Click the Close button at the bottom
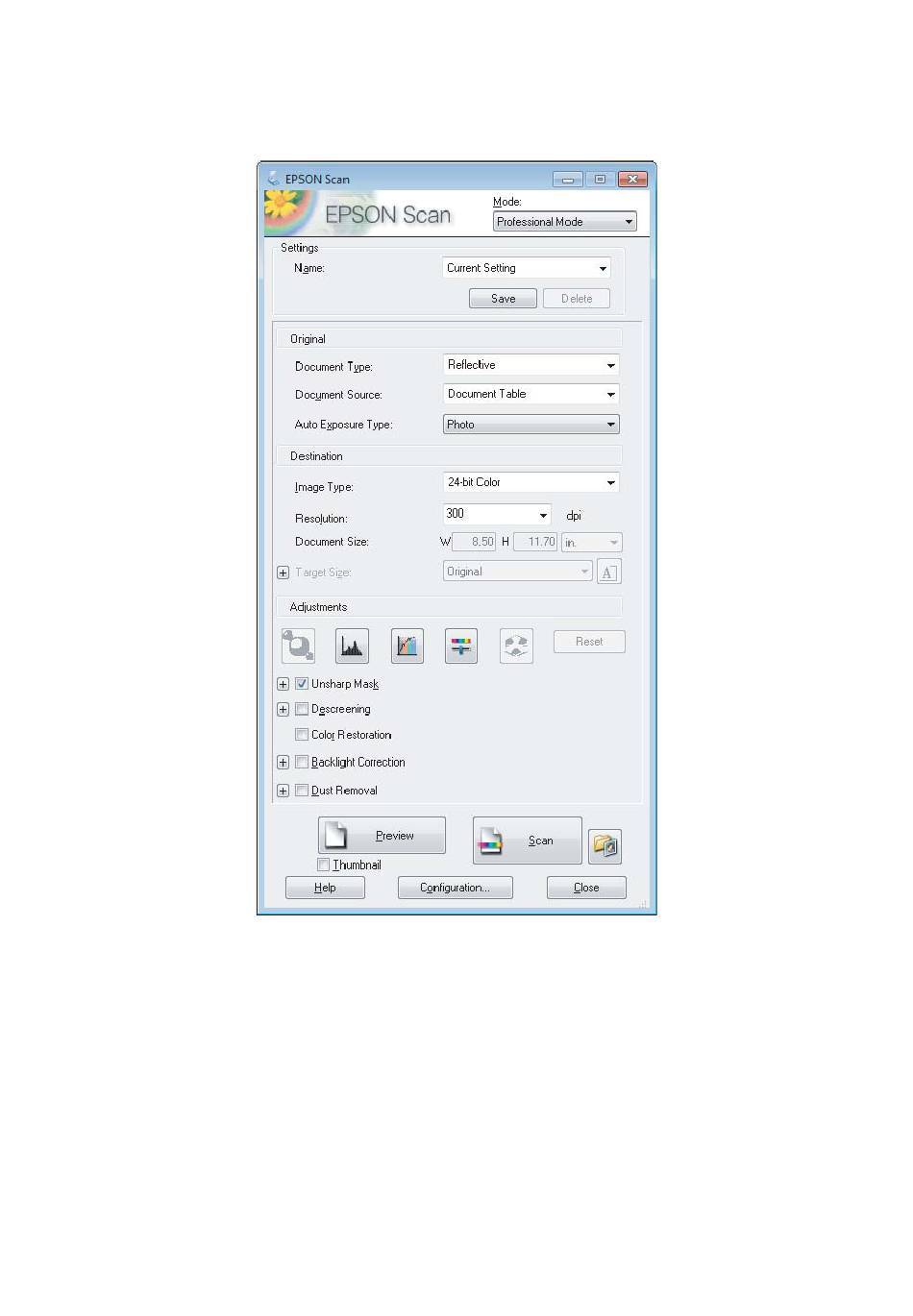 586,888
